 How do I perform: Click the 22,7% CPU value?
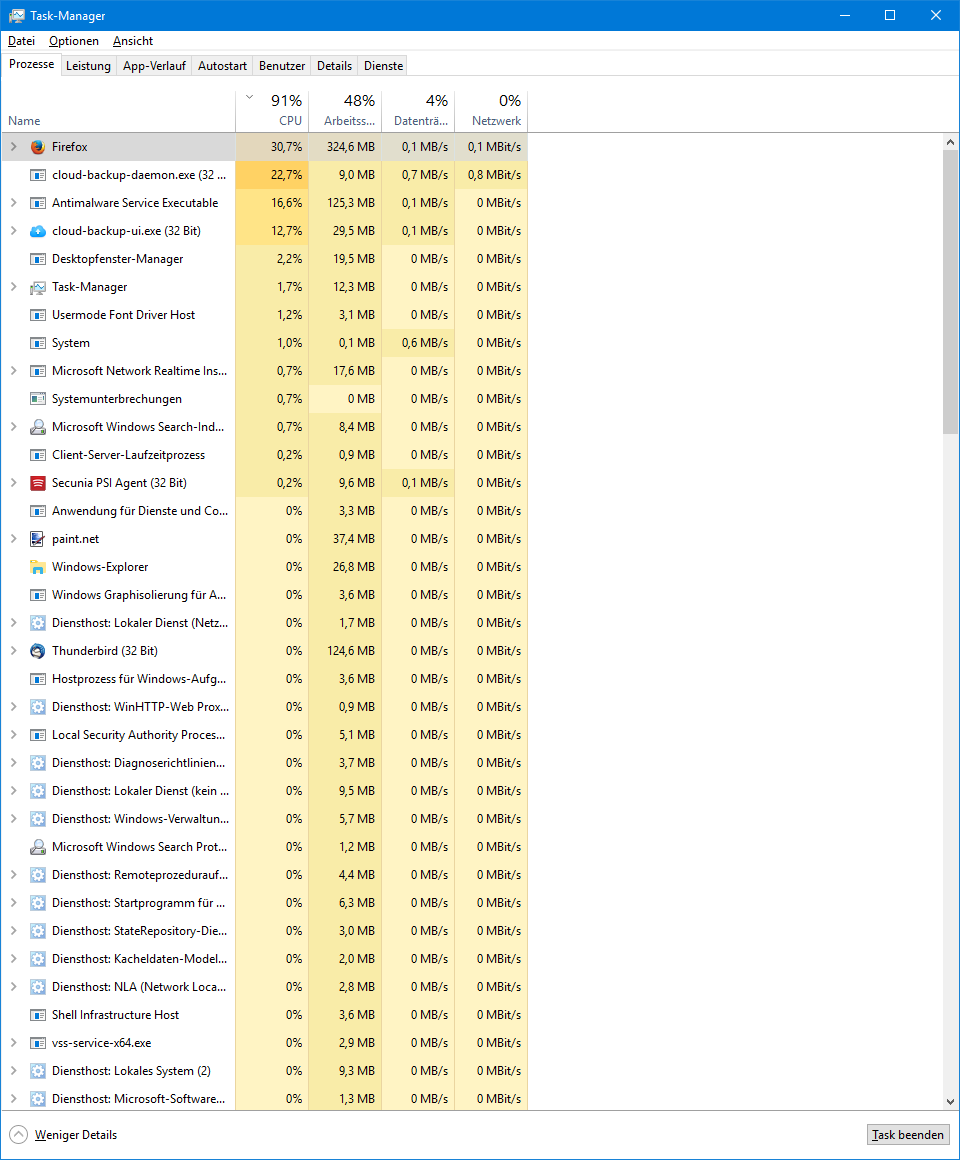(286, 175)
